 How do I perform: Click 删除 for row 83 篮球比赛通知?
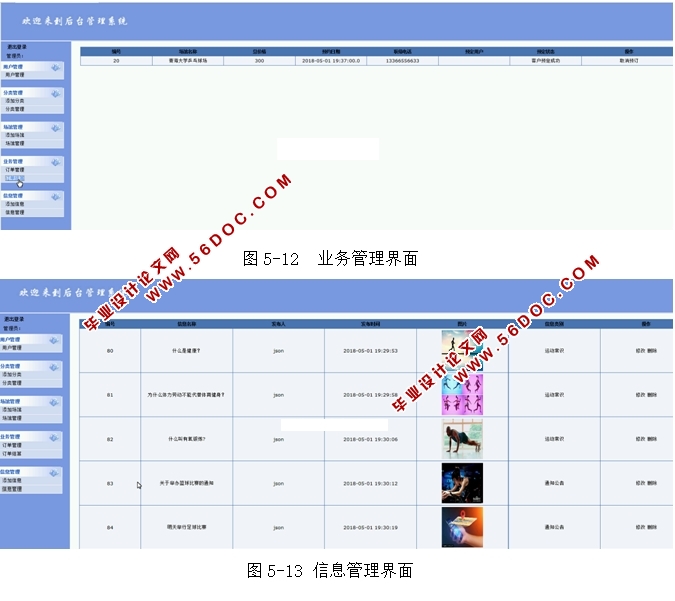tap(652, 483)
